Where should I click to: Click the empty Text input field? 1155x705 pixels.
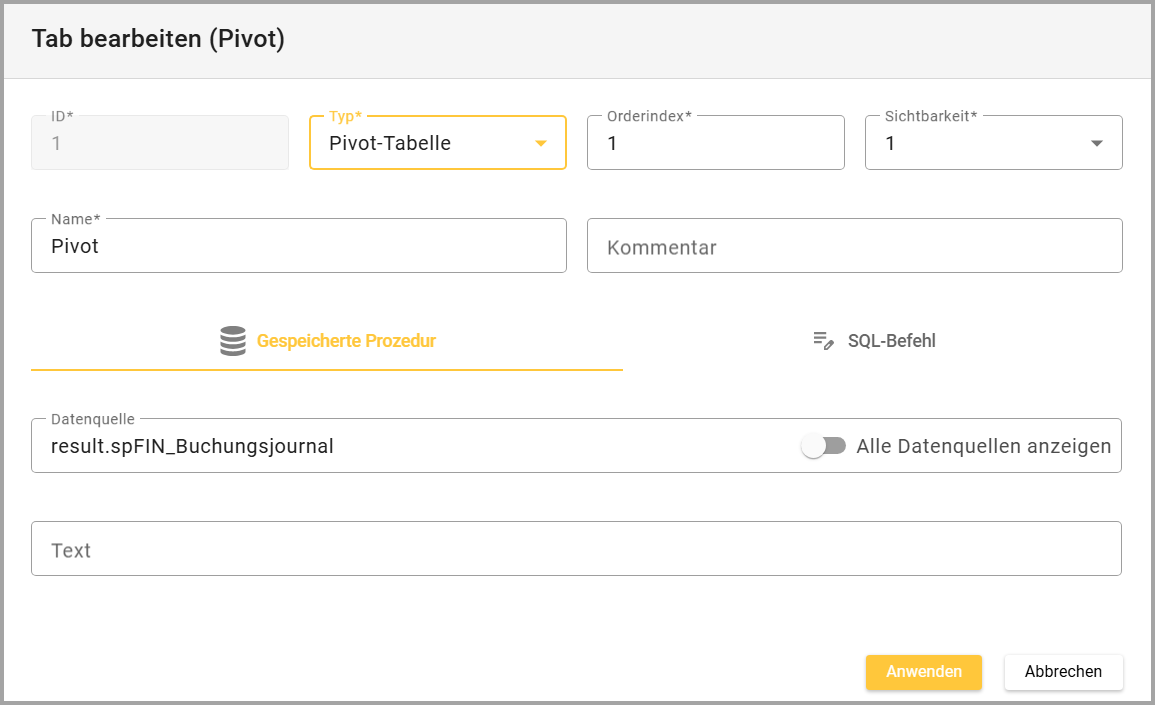pyautogui.click(x=576, y=550)
